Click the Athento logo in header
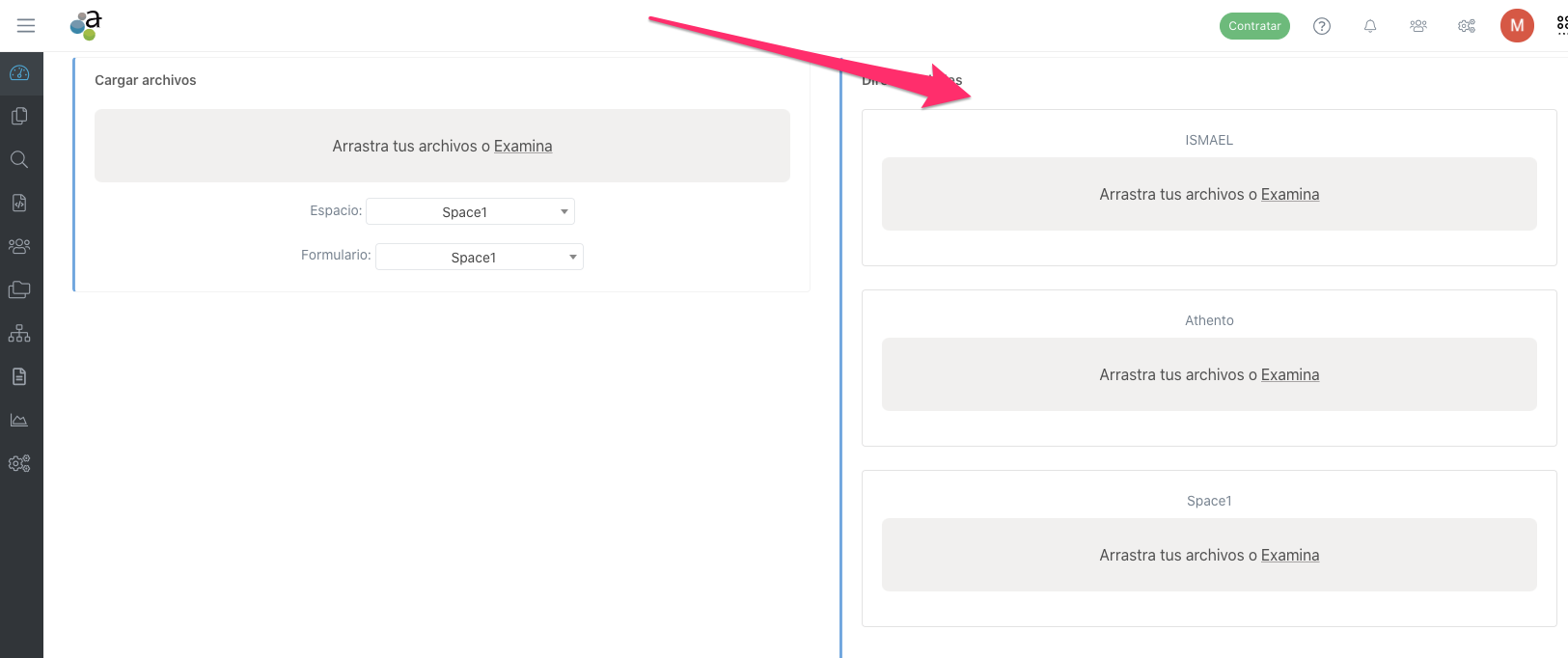 coord(86,25)
